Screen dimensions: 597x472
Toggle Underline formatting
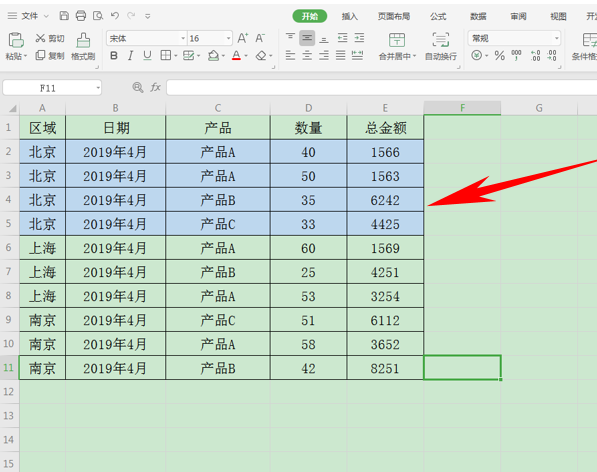pos(147,56)
